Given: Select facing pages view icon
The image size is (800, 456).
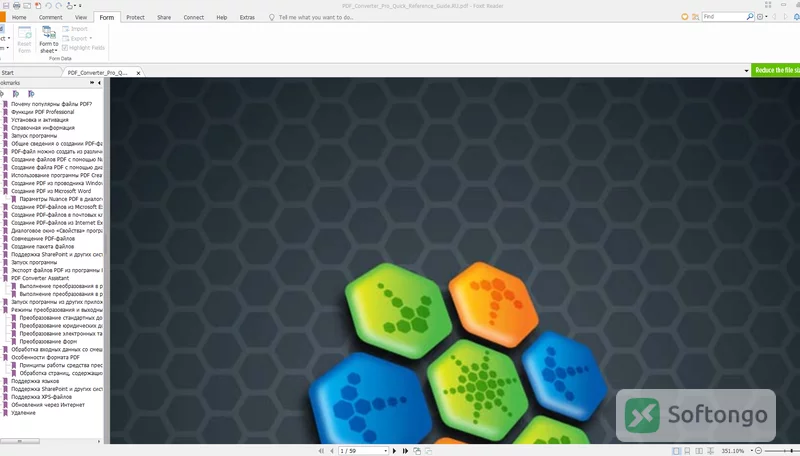Looking at the screenshot, I should point(699,451).
